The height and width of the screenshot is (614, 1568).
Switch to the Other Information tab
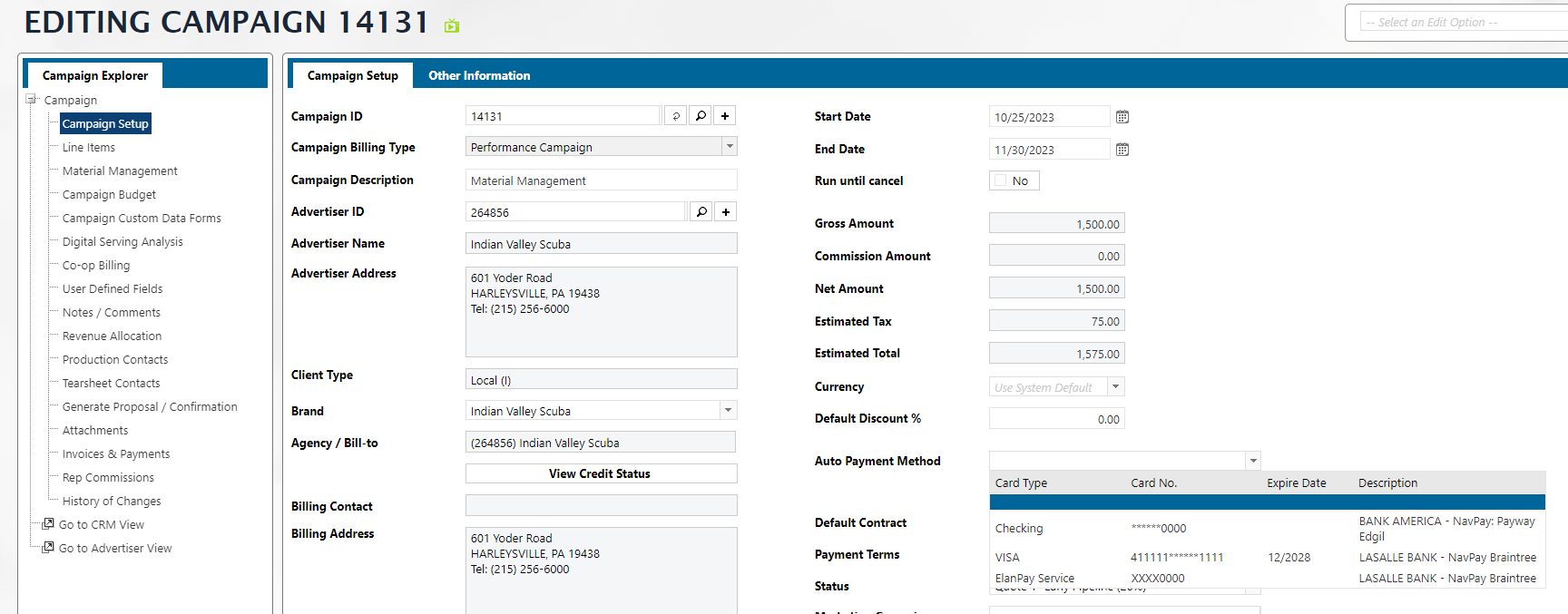click(479, 75)
